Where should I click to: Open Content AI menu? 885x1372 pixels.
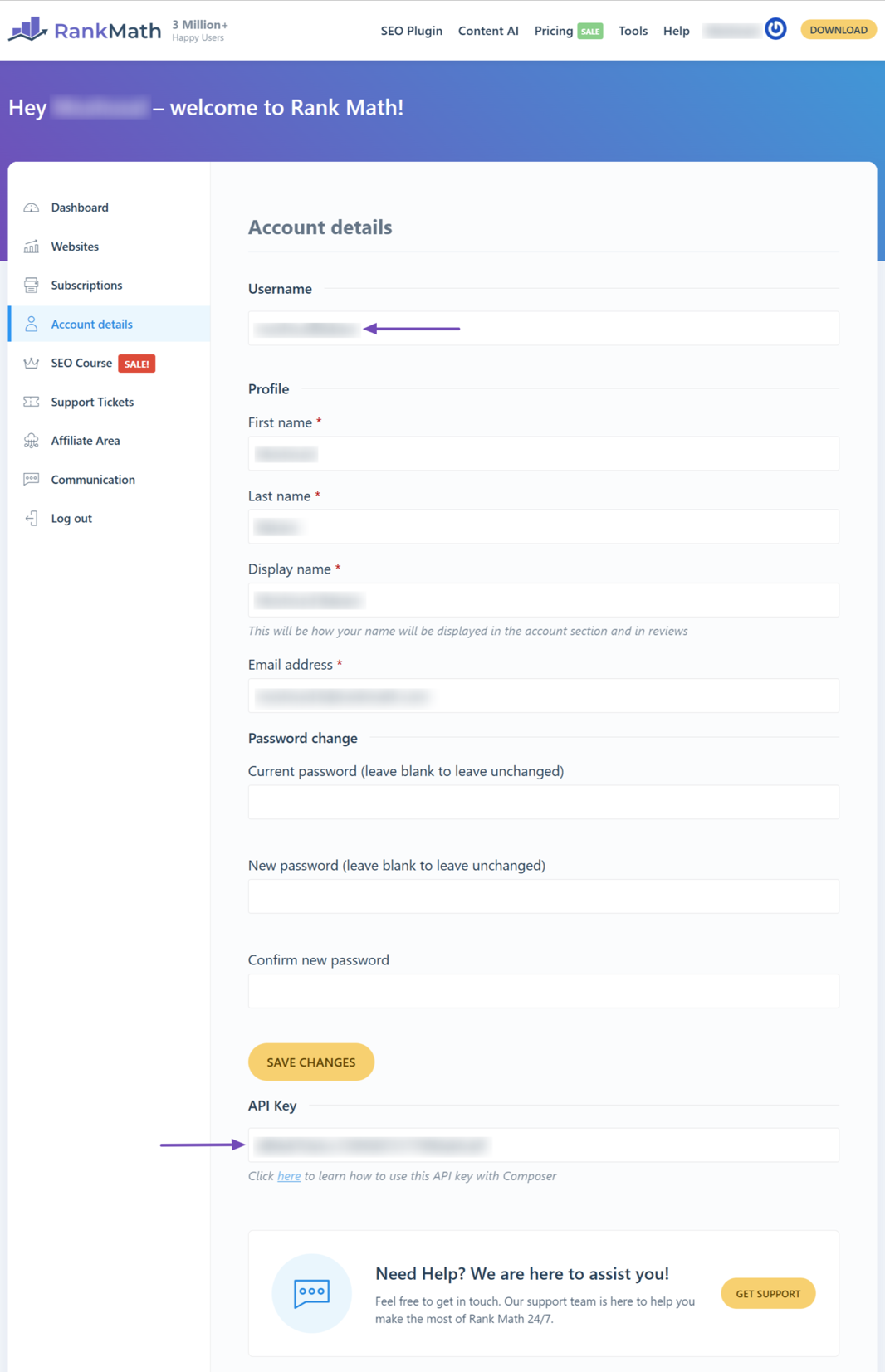point(488,31)
